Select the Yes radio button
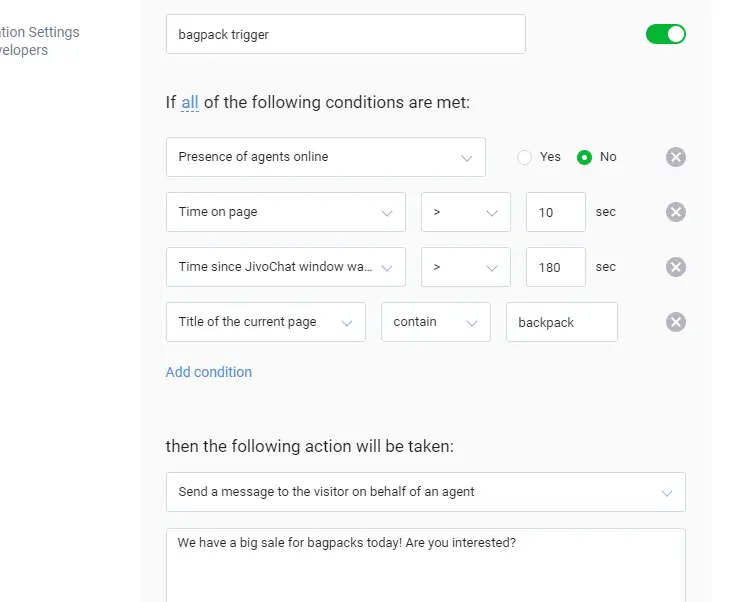This screenshot has height=602, width=745. coord(524,157)
